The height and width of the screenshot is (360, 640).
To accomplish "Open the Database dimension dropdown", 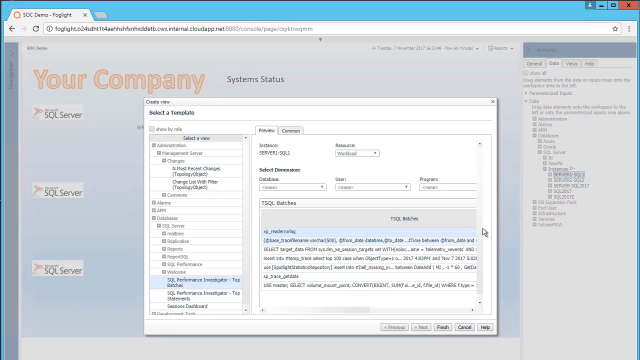I will click(293, 187).
